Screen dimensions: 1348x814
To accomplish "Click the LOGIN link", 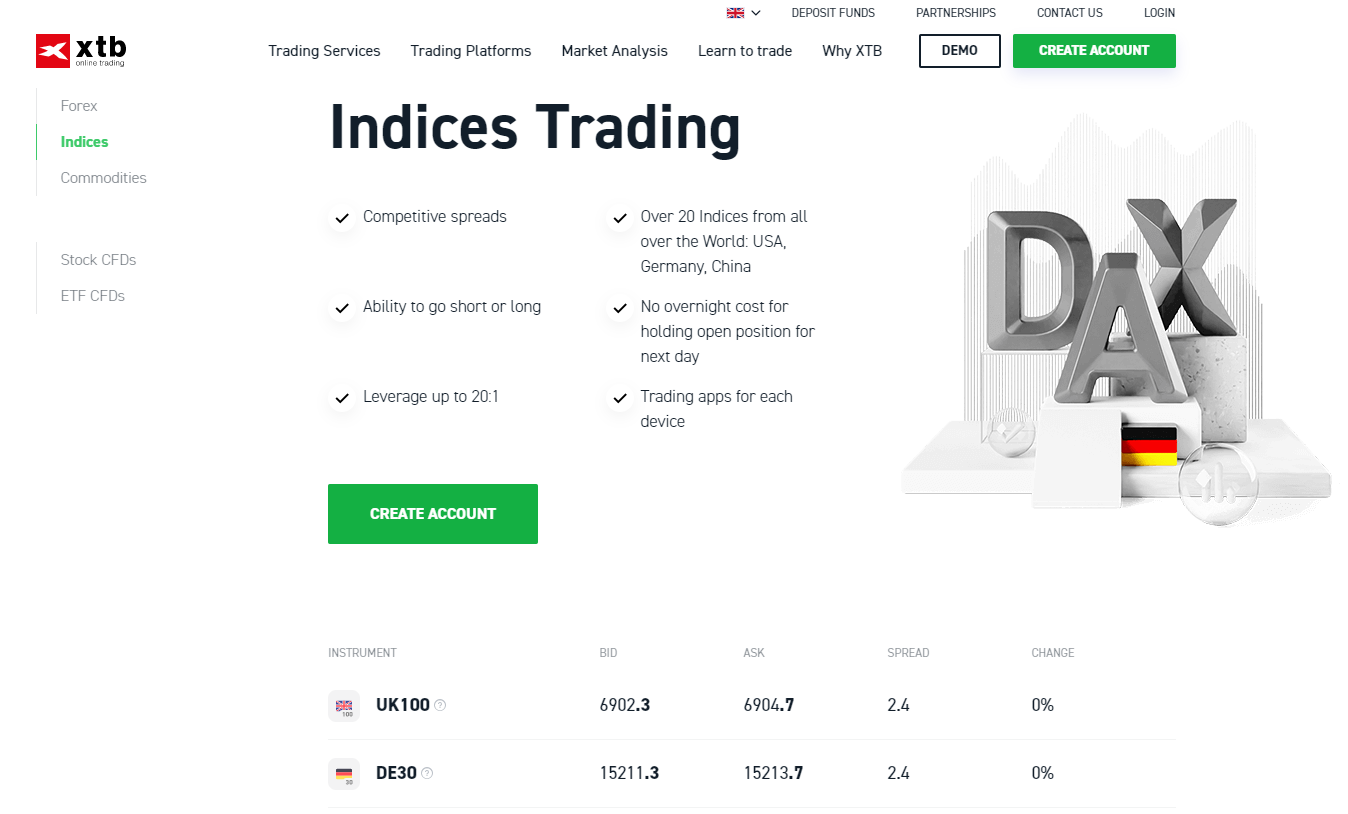I will pyautogui.click(x=1158, y=13).
